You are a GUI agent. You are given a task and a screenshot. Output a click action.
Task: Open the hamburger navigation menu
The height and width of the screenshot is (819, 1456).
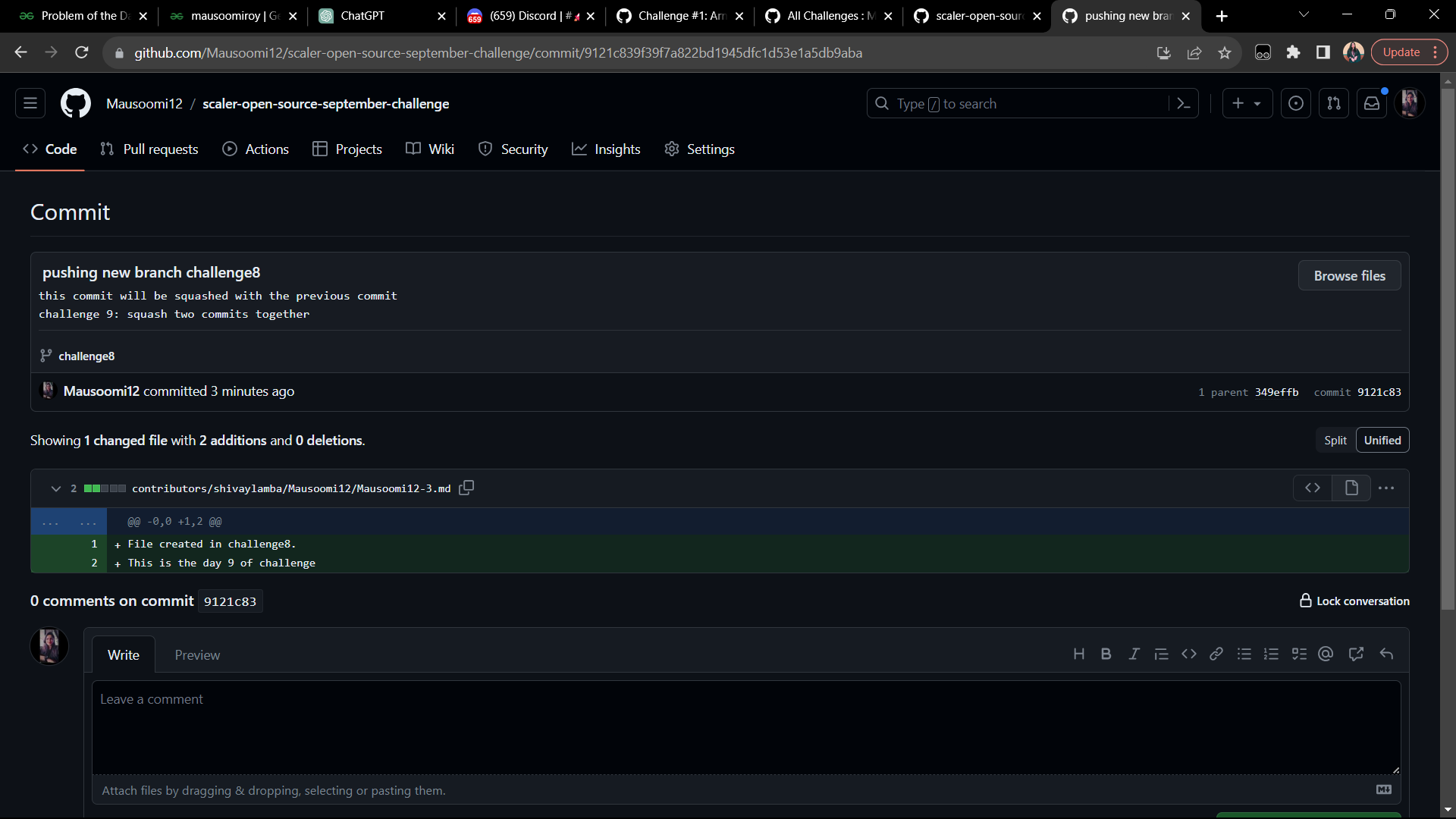click(x=30, y=104)
